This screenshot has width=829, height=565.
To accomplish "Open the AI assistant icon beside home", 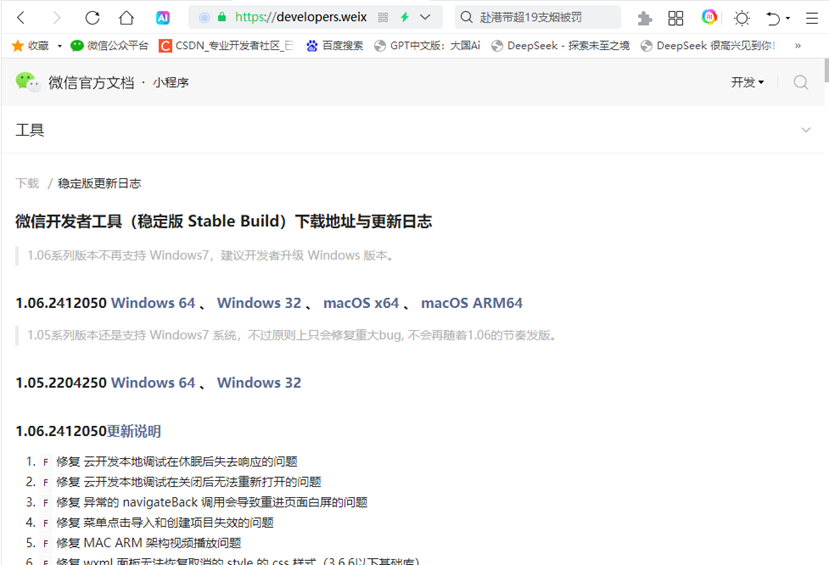I will 162,18.
